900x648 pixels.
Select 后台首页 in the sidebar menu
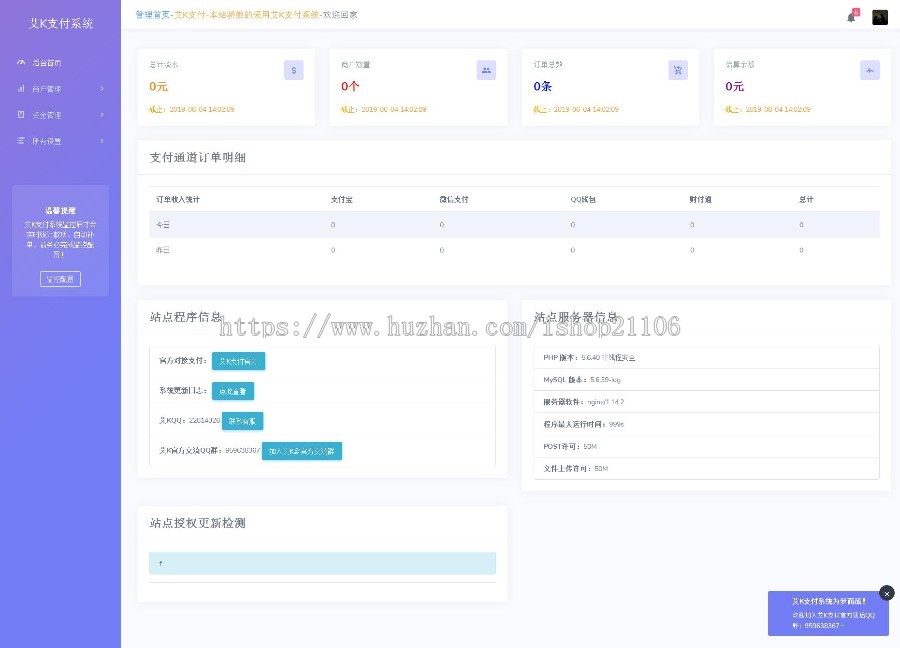pos(48,62)
